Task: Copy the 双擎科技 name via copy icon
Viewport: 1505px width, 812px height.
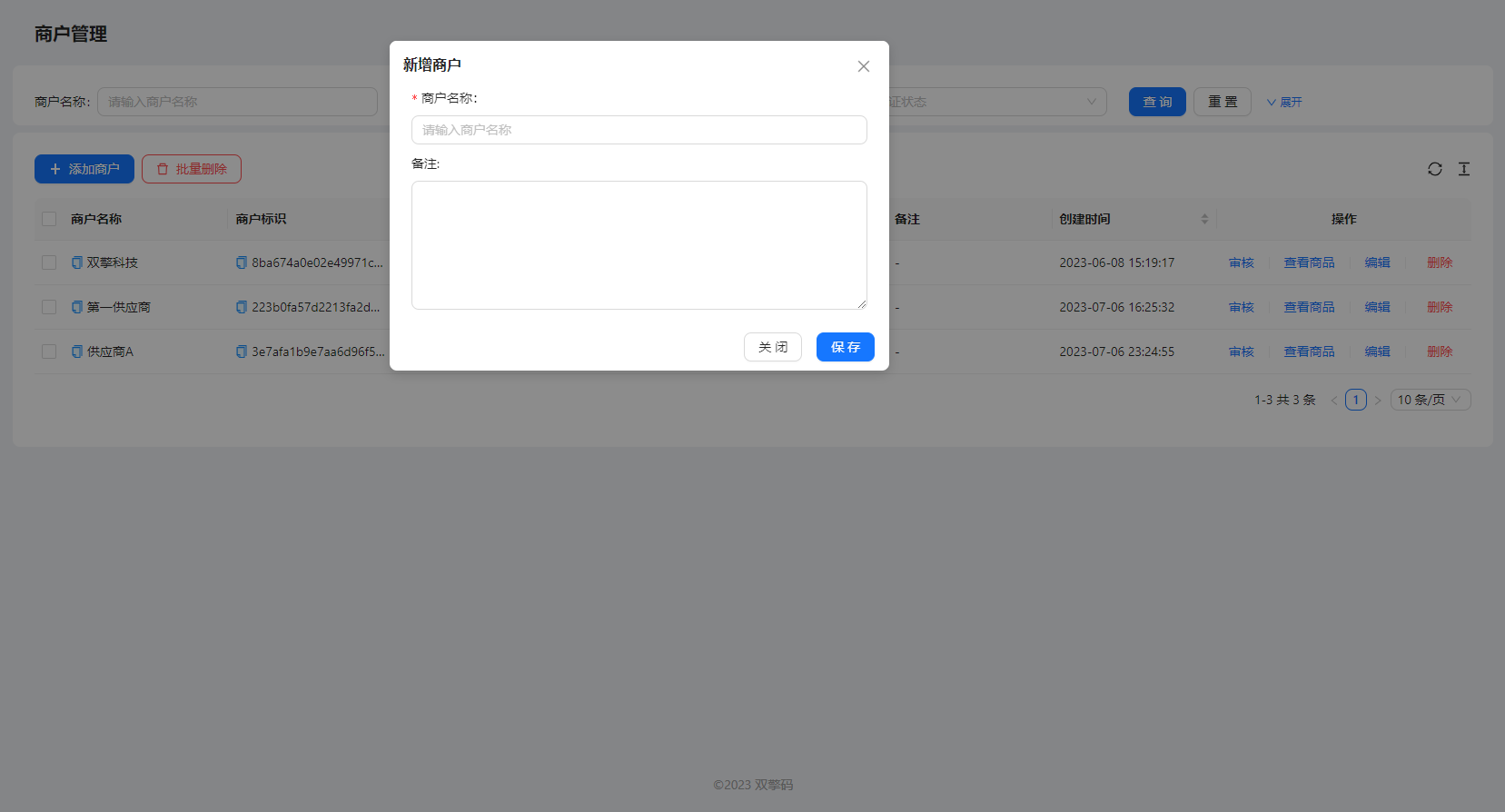Action: tap(77, 262)
